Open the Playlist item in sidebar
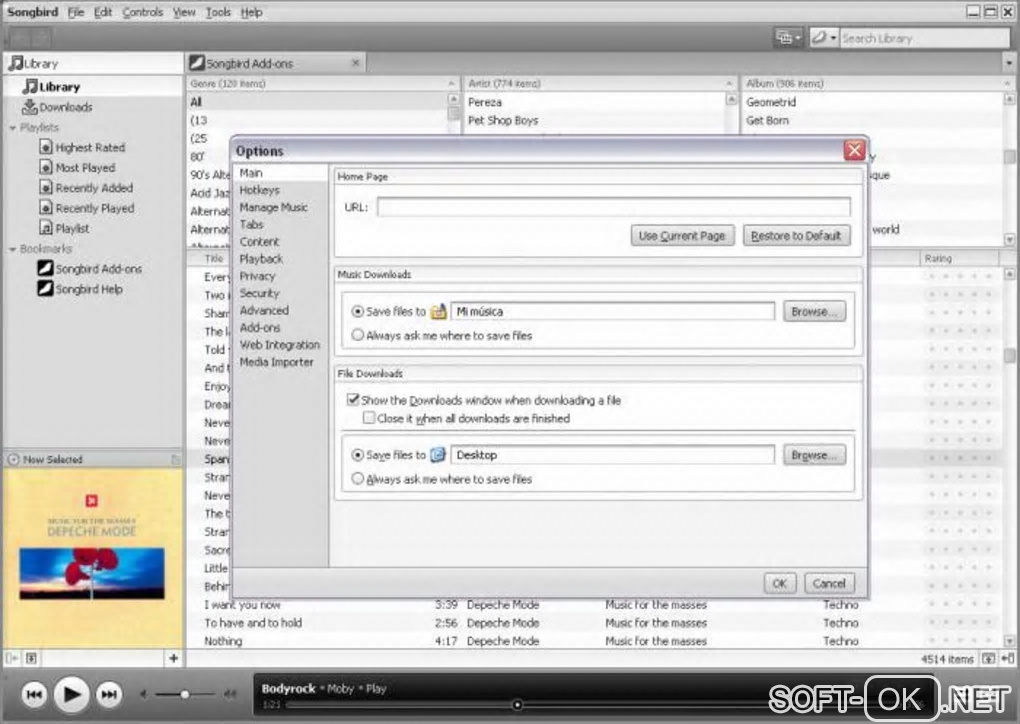Image resolution: width=1020 pixels, height=724 pixels. (64, 228)
